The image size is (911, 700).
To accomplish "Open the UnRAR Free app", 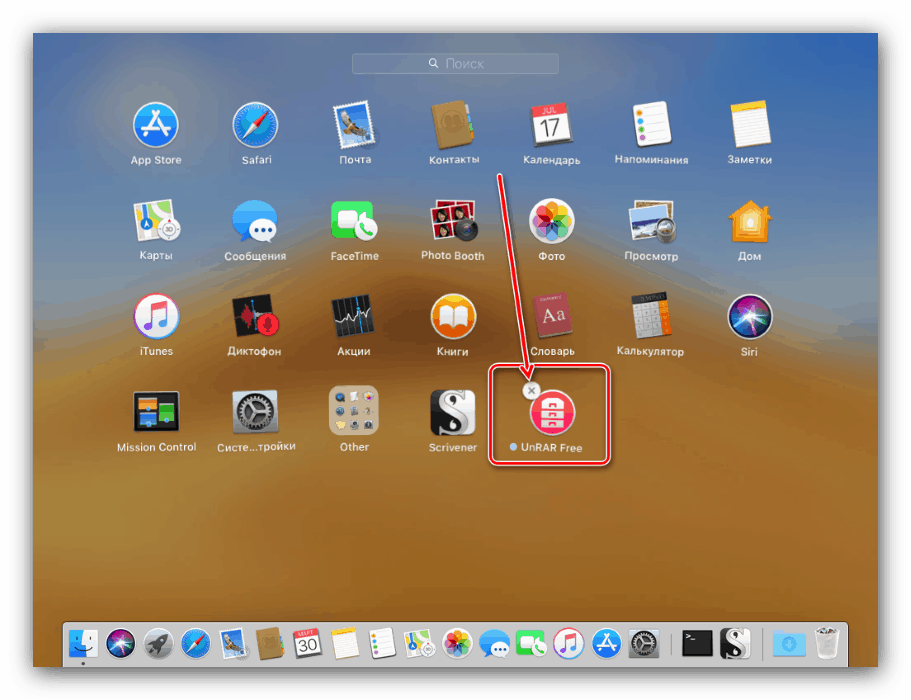I will [x=552, y=412].
